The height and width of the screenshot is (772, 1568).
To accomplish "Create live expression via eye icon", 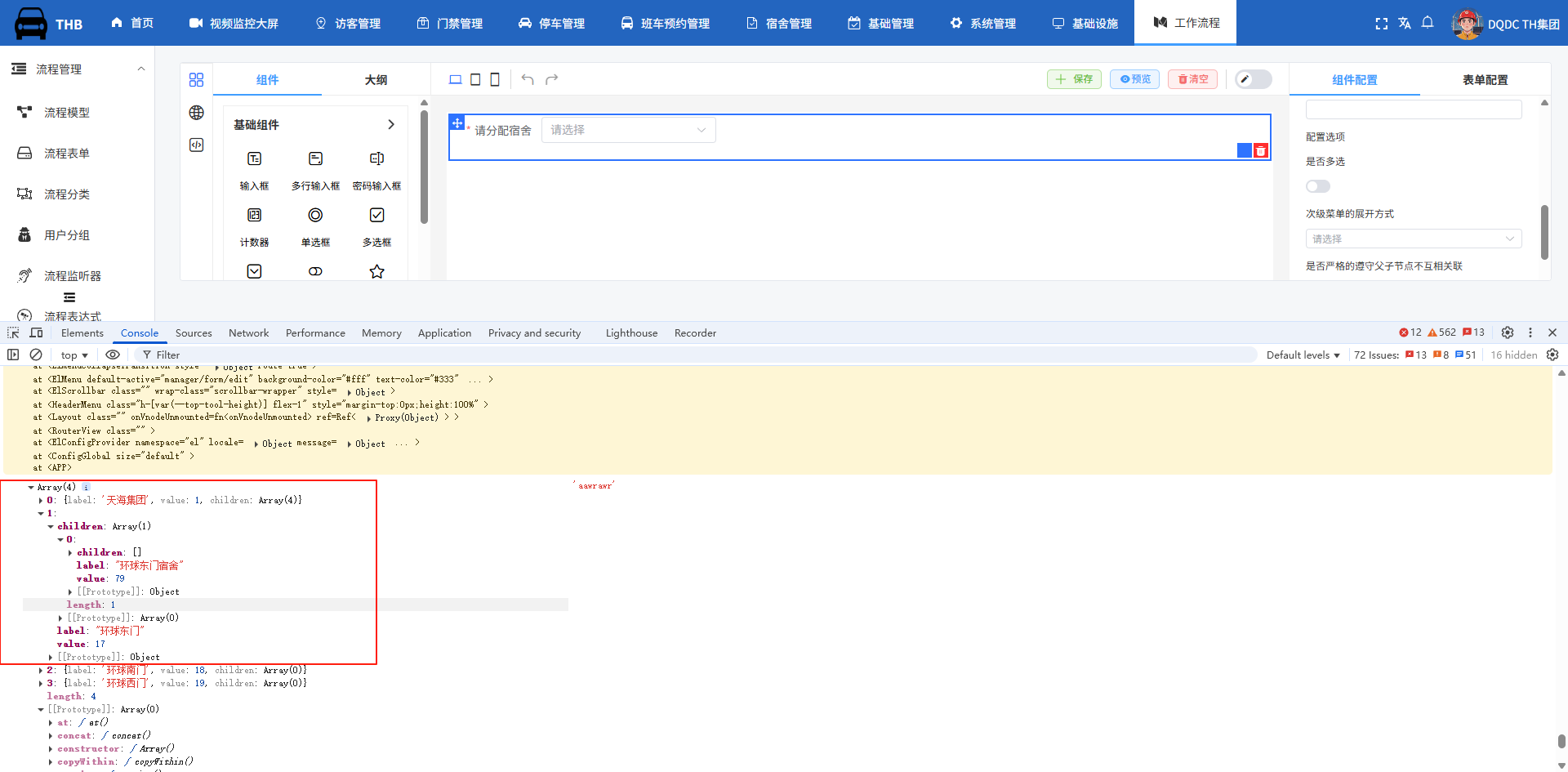I will (x=113, y=355).
